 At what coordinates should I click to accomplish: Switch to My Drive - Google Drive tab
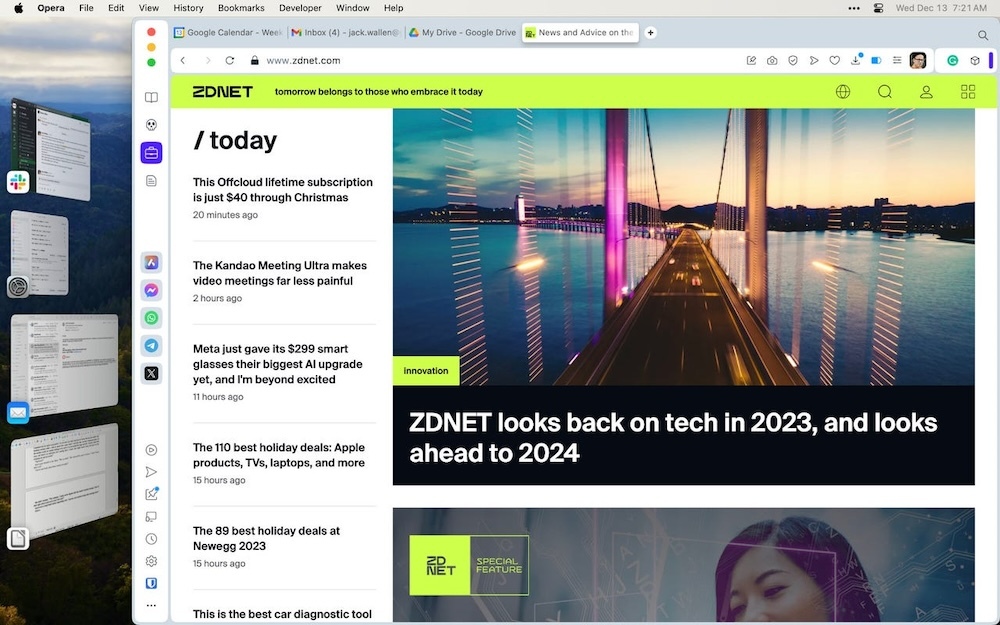(462, 33)
